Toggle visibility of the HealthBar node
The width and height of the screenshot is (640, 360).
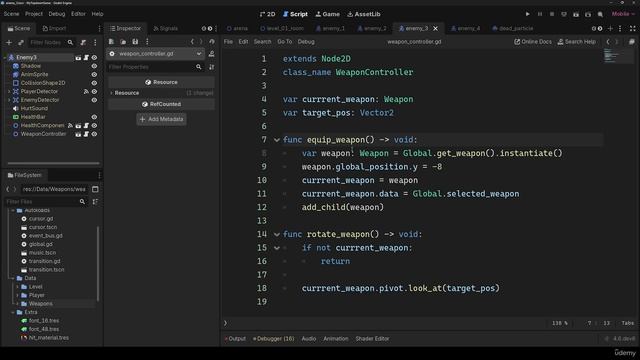pos(94,117)
